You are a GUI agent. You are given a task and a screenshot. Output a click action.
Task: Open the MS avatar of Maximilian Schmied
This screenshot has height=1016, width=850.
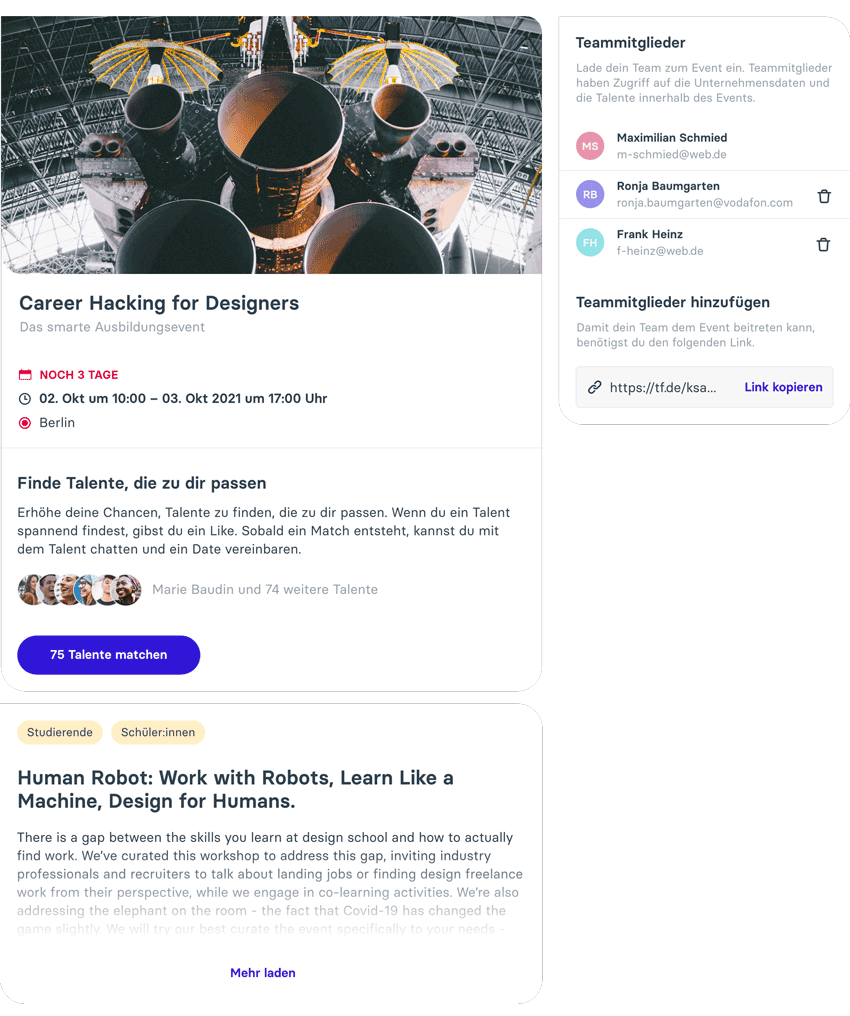pos(590,146)
